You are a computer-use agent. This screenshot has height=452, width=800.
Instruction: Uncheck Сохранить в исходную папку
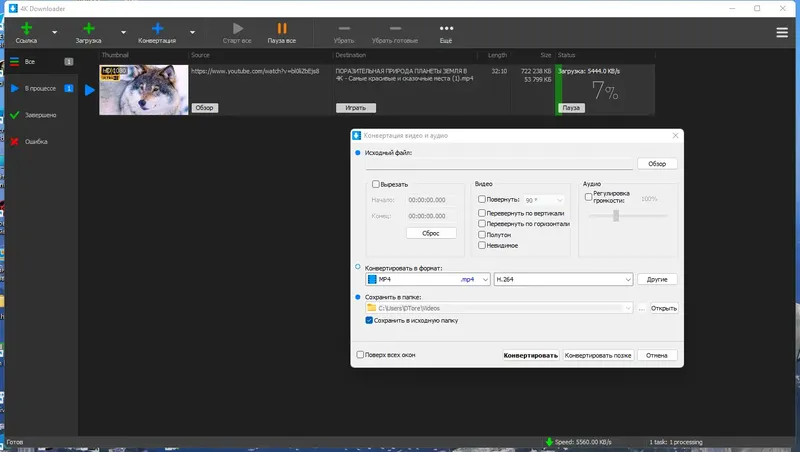pyautogui.click(x=369, y=320)
